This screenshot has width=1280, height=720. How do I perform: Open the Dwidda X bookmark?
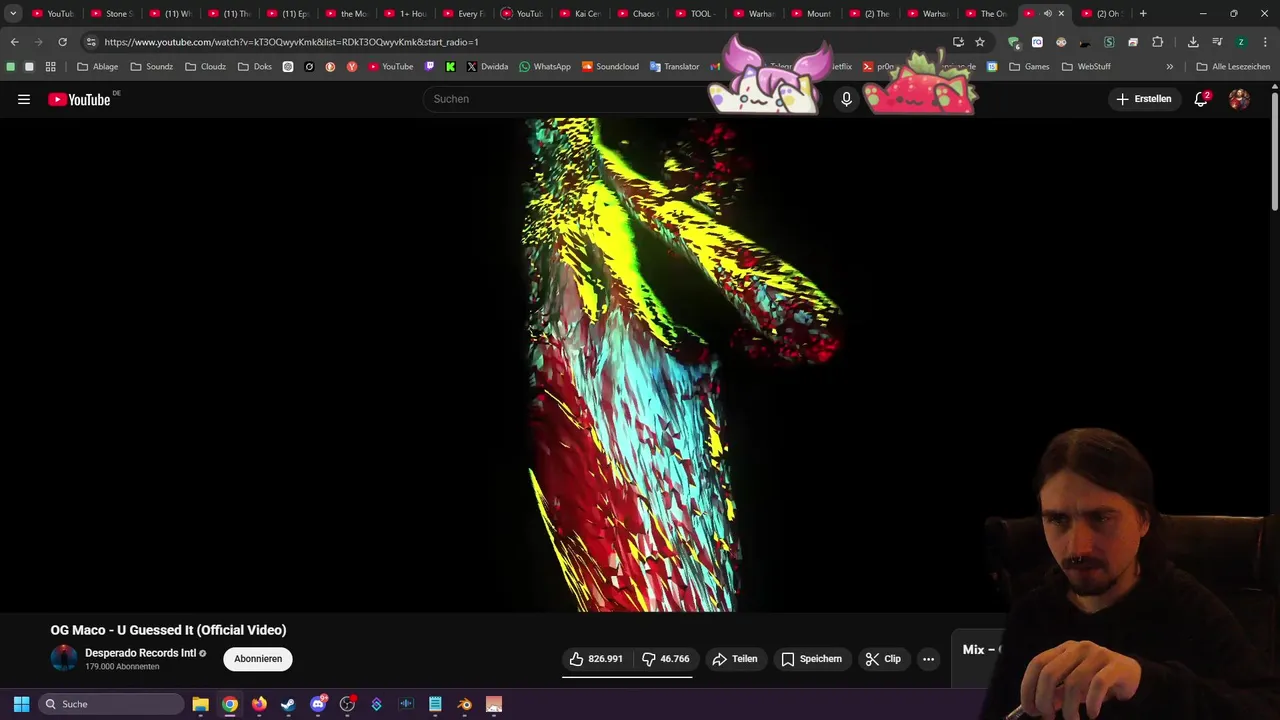(x=487, y=66)
